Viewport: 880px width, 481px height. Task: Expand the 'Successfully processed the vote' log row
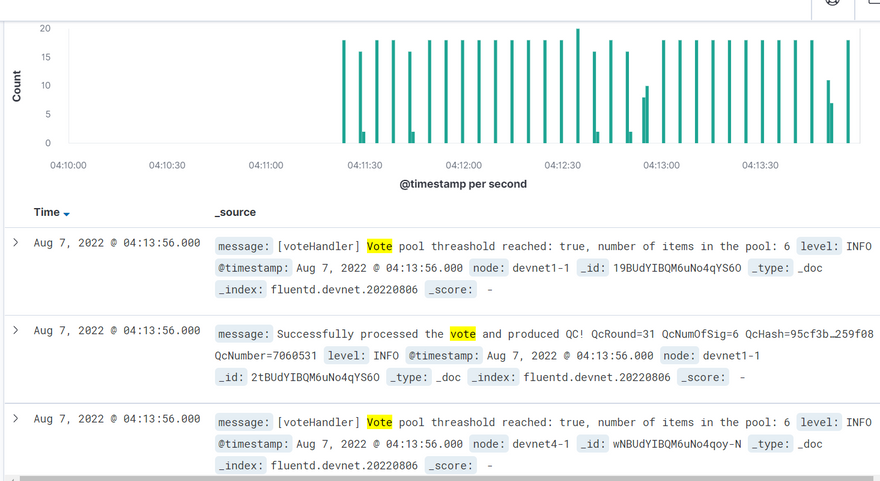[15, 331]
